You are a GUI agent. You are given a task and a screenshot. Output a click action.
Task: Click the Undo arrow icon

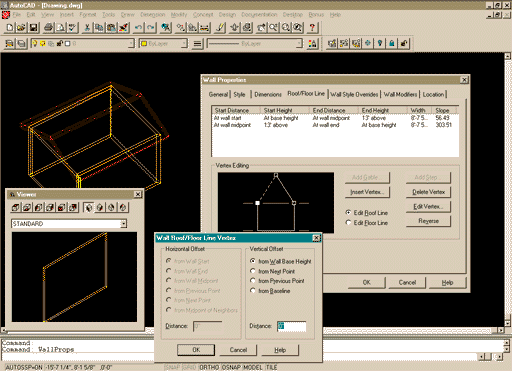pyautogui.click(x=138, y=27)
